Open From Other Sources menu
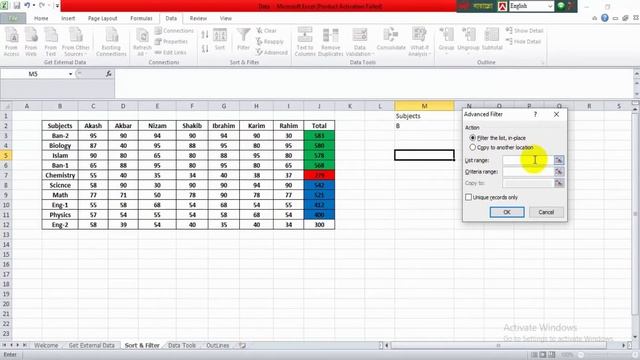Image resolution: width=640 pixels, height=360 pixels. click(x=76, y=41)
